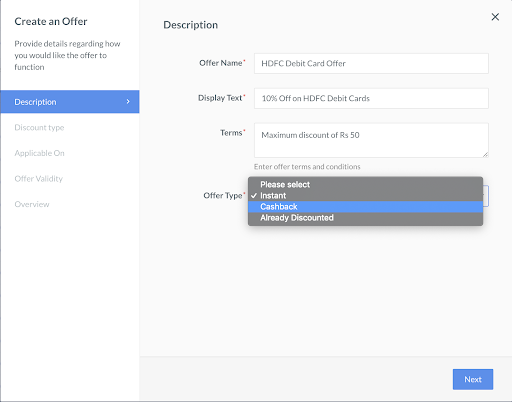
Task: Select the Cashback offer type option
Action: tap(365, 207)
